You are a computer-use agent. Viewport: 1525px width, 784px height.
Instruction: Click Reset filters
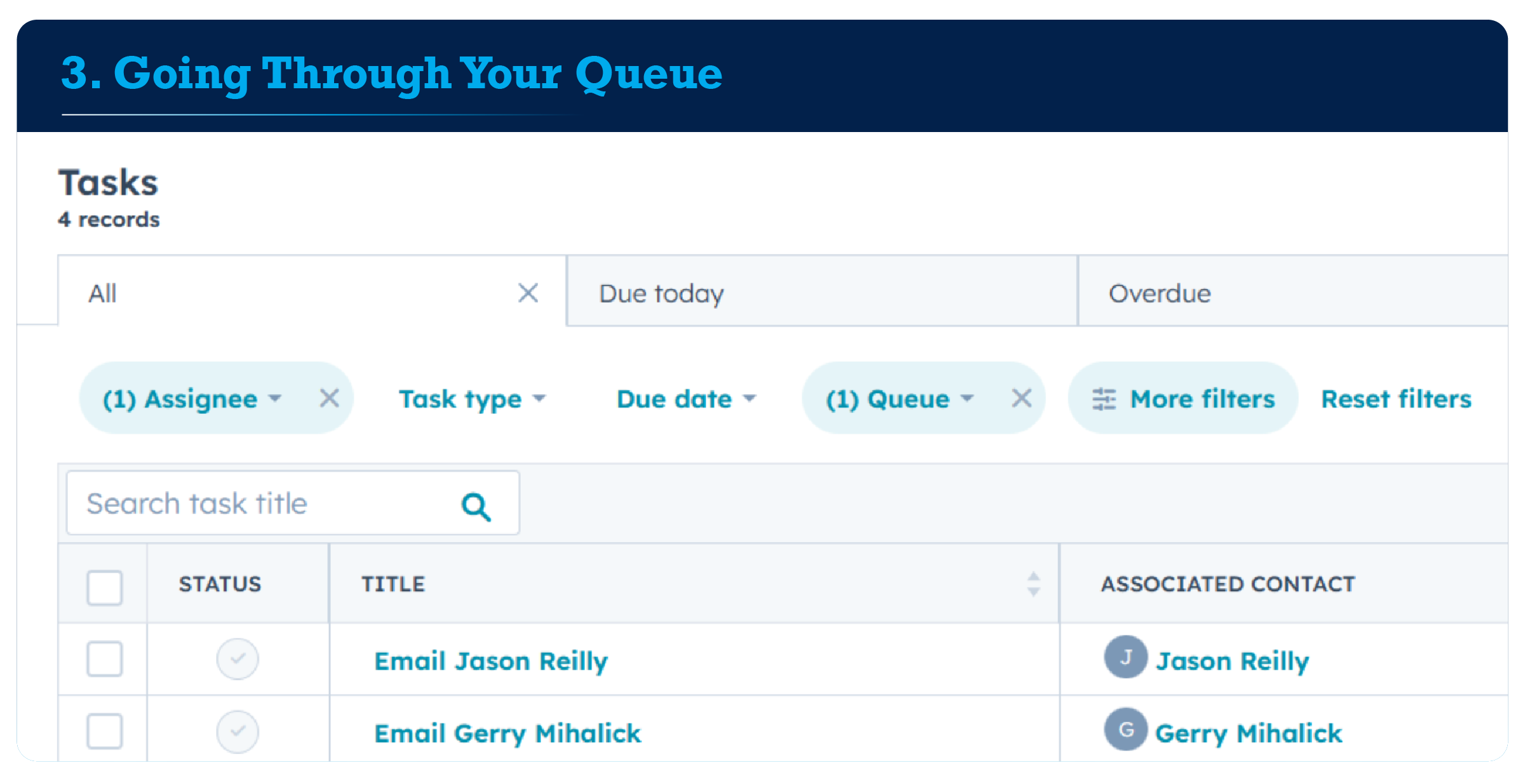[x=1395, y=399]
